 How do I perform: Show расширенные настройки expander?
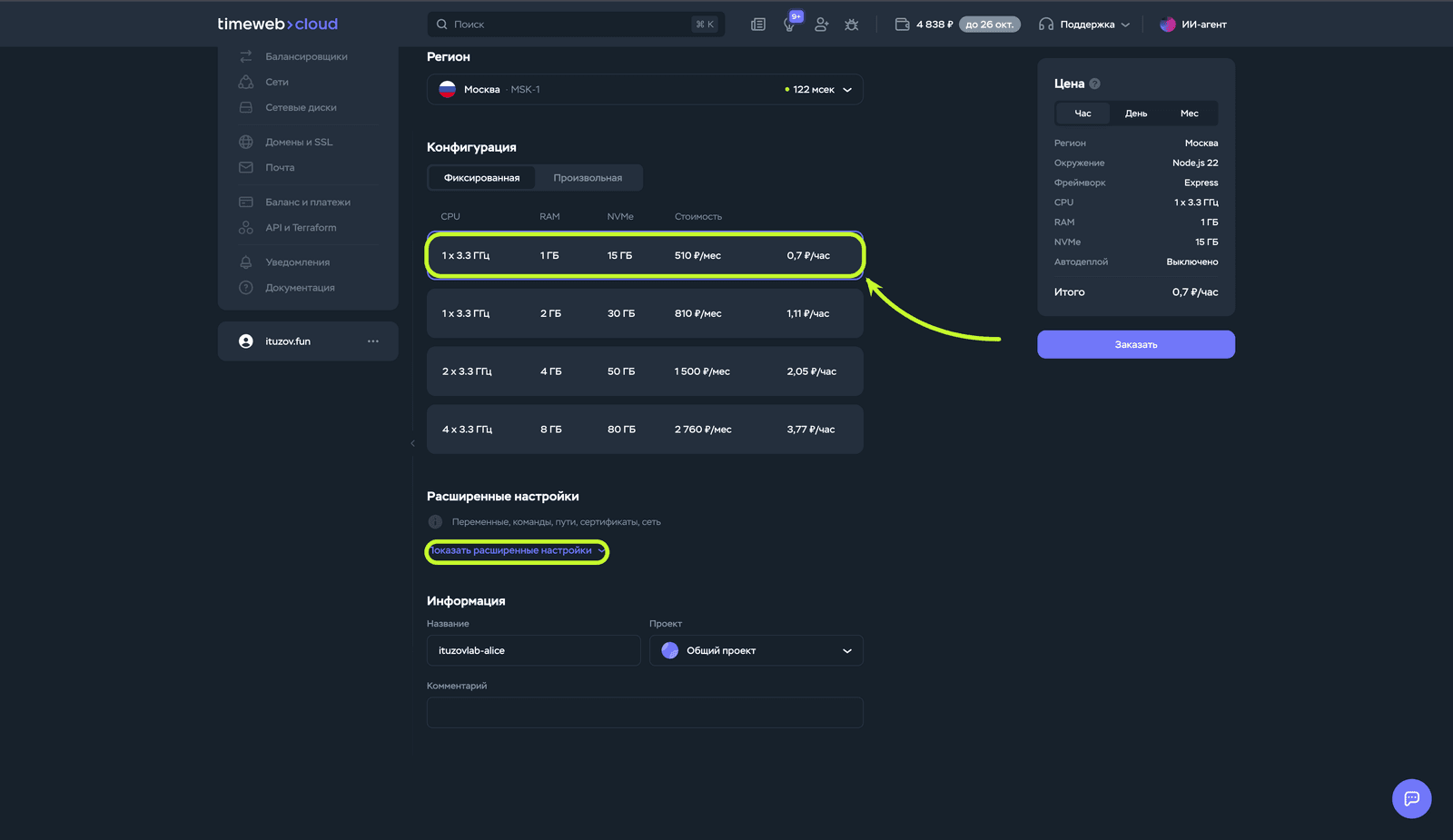click(517, 550)
